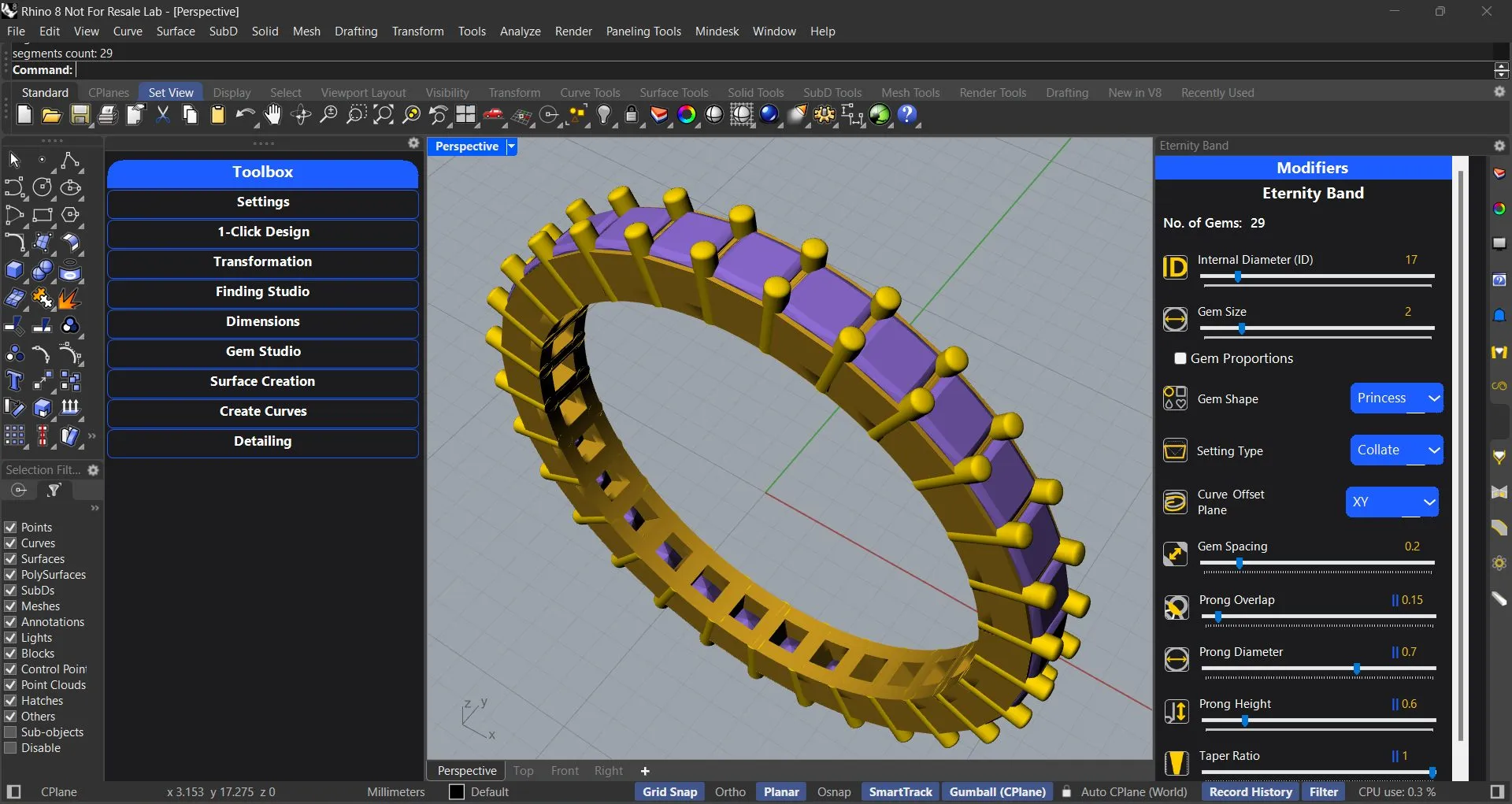Select the Box tool in the left sidebar
1512x804 pixels.
click(x=14, y=270)
